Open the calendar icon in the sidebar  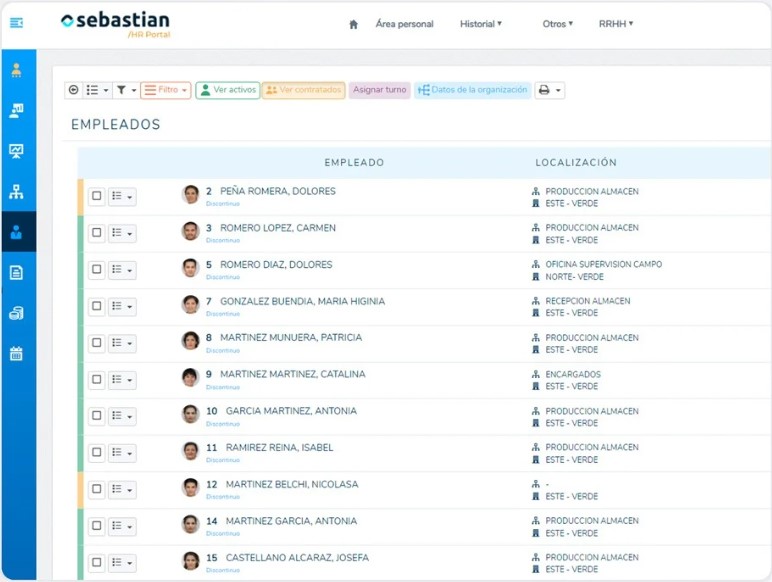coord(16,353)
